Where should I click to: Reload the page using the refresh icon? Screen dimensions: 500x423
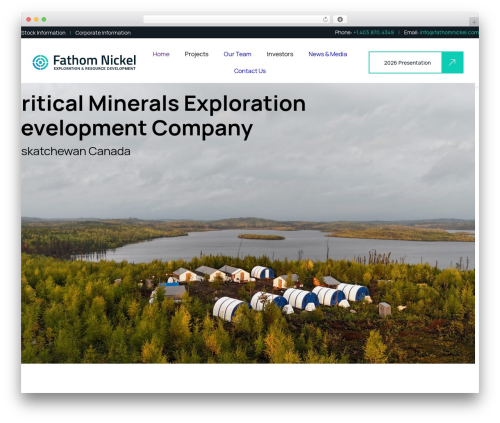click(325, 19)
